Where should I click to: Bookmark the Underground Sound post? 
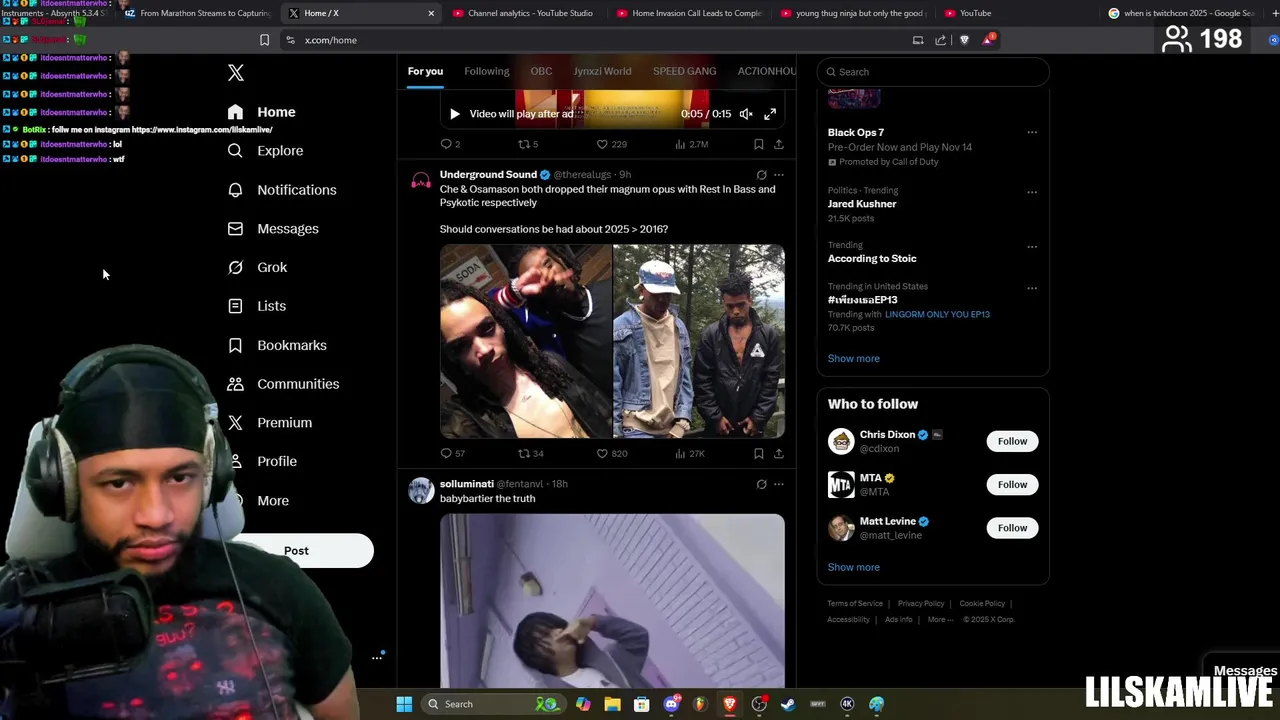[759, 453]
